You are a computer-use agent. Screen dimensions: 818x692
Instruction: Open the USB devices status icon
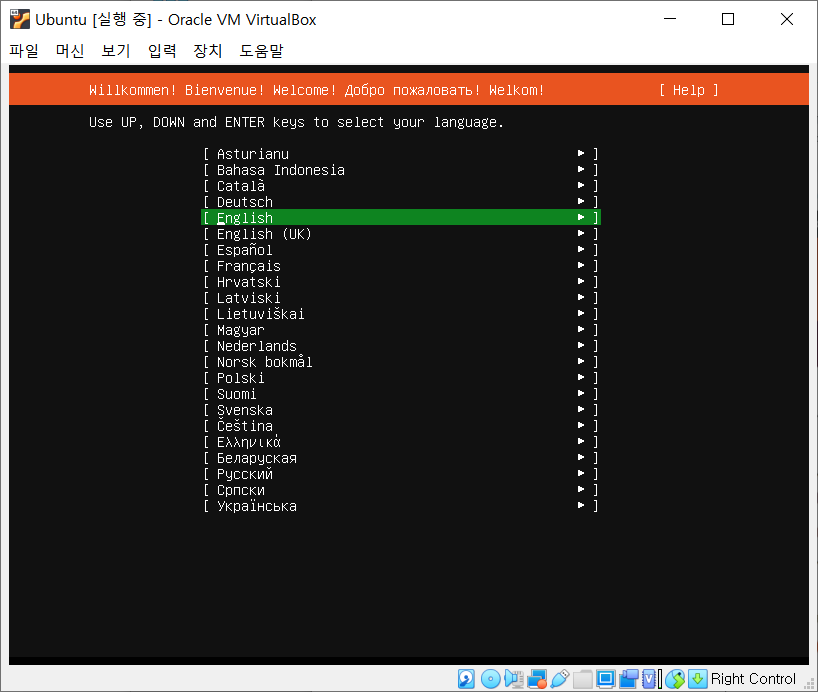(560, 678)
